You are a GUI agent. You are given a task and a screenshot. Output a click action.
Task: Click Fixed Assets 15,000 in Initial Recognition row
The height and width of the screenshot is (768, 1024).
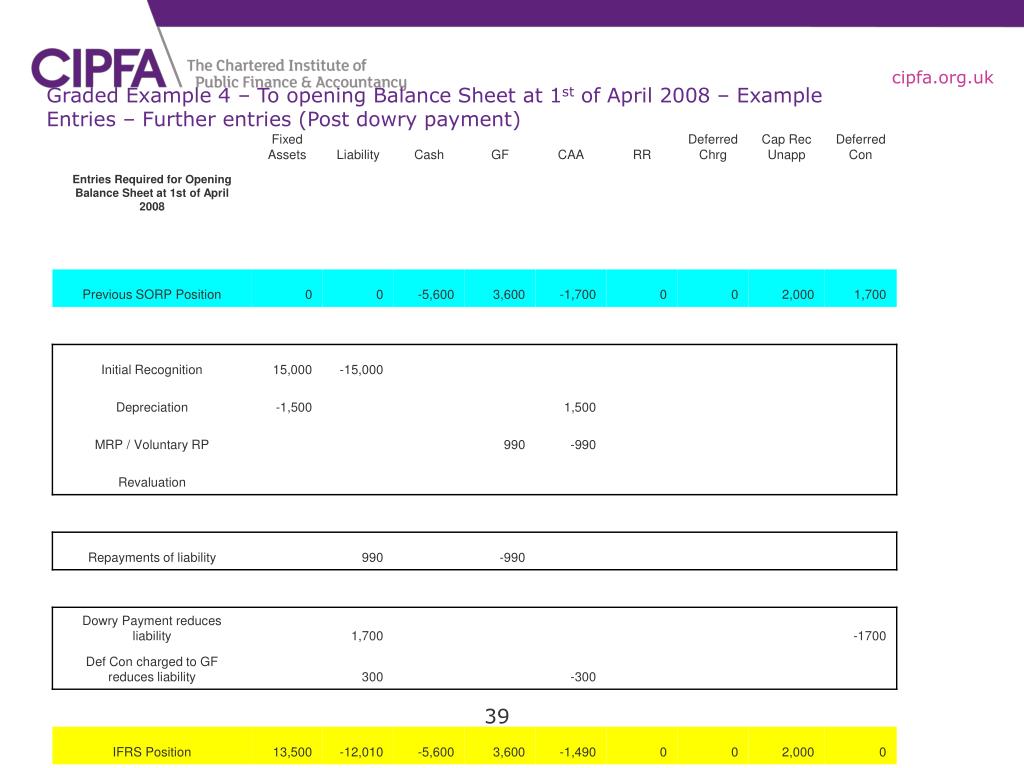click(293, 370)
